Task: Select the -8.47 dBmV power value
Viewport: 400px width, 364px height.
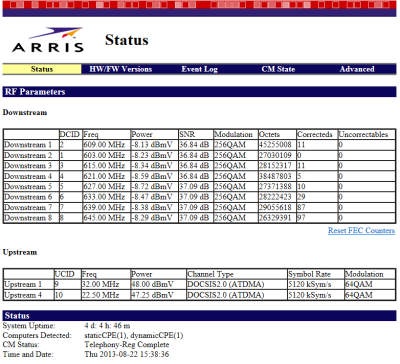Action: (x=152, y=197)
